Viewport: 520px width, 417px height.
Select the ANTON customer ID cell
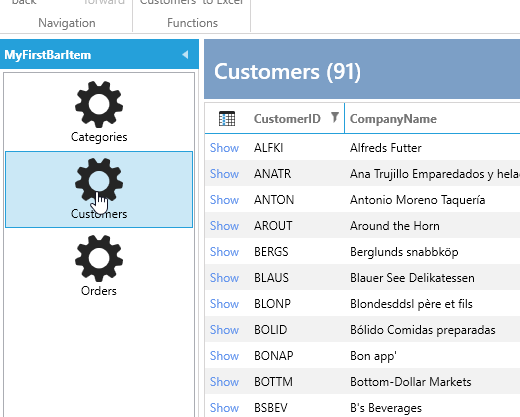pos(274,200)
